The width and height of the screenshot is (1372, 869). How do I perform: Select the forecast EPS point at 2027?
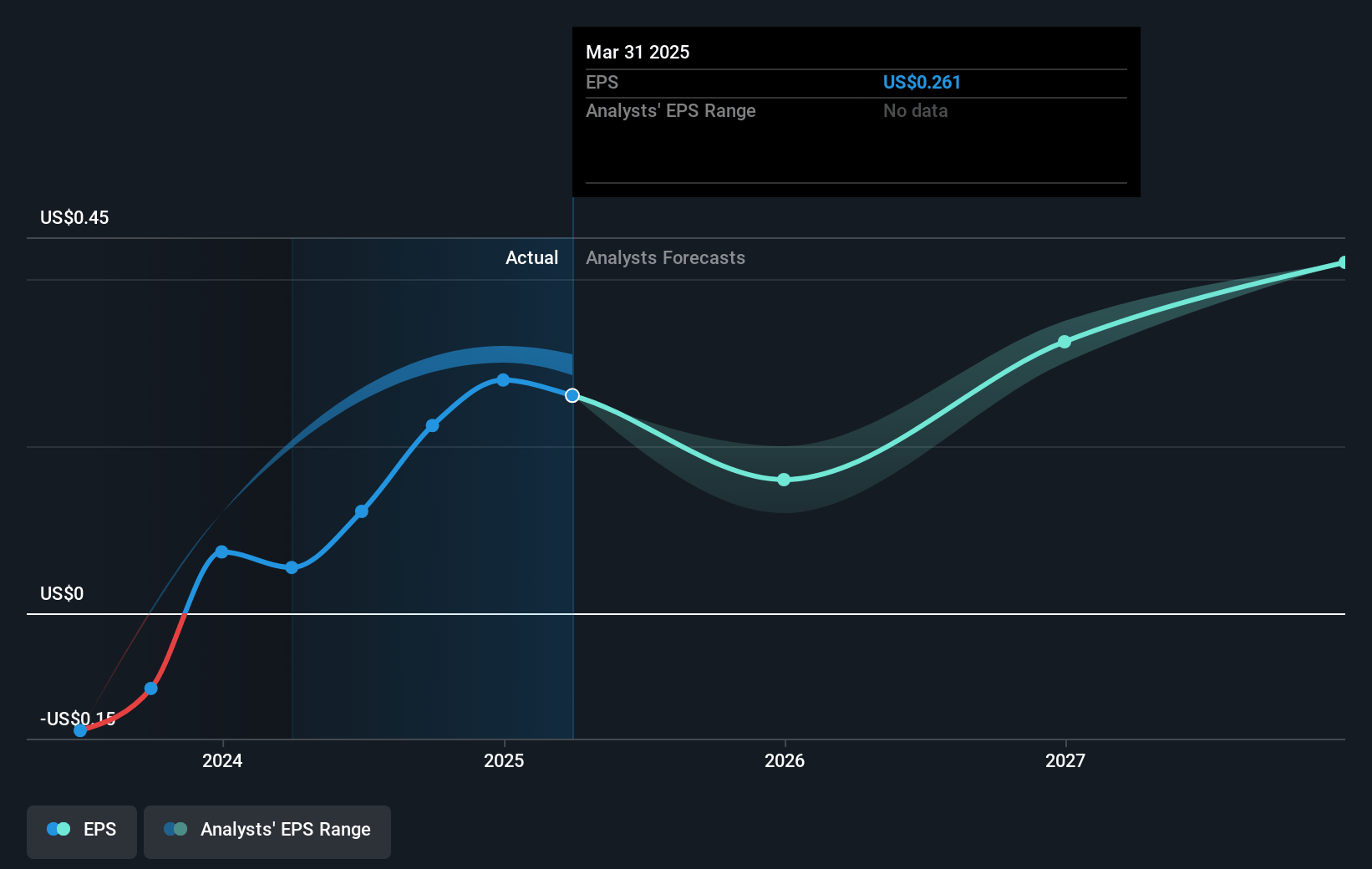click(1065, 342)
